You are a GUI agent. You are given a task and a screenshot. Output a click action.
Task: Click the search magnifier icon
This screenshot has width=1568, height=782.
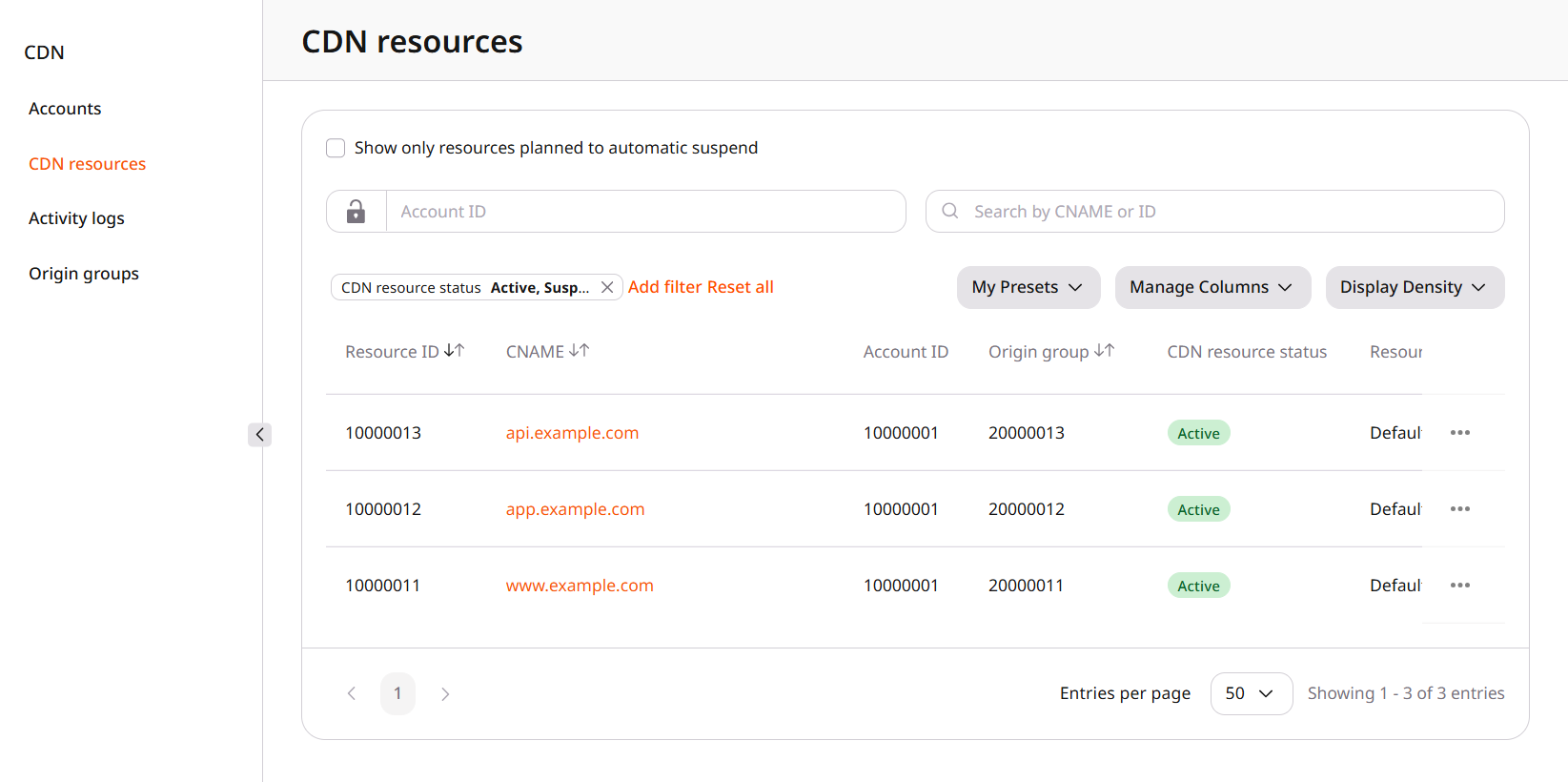[x=950, y=211]
